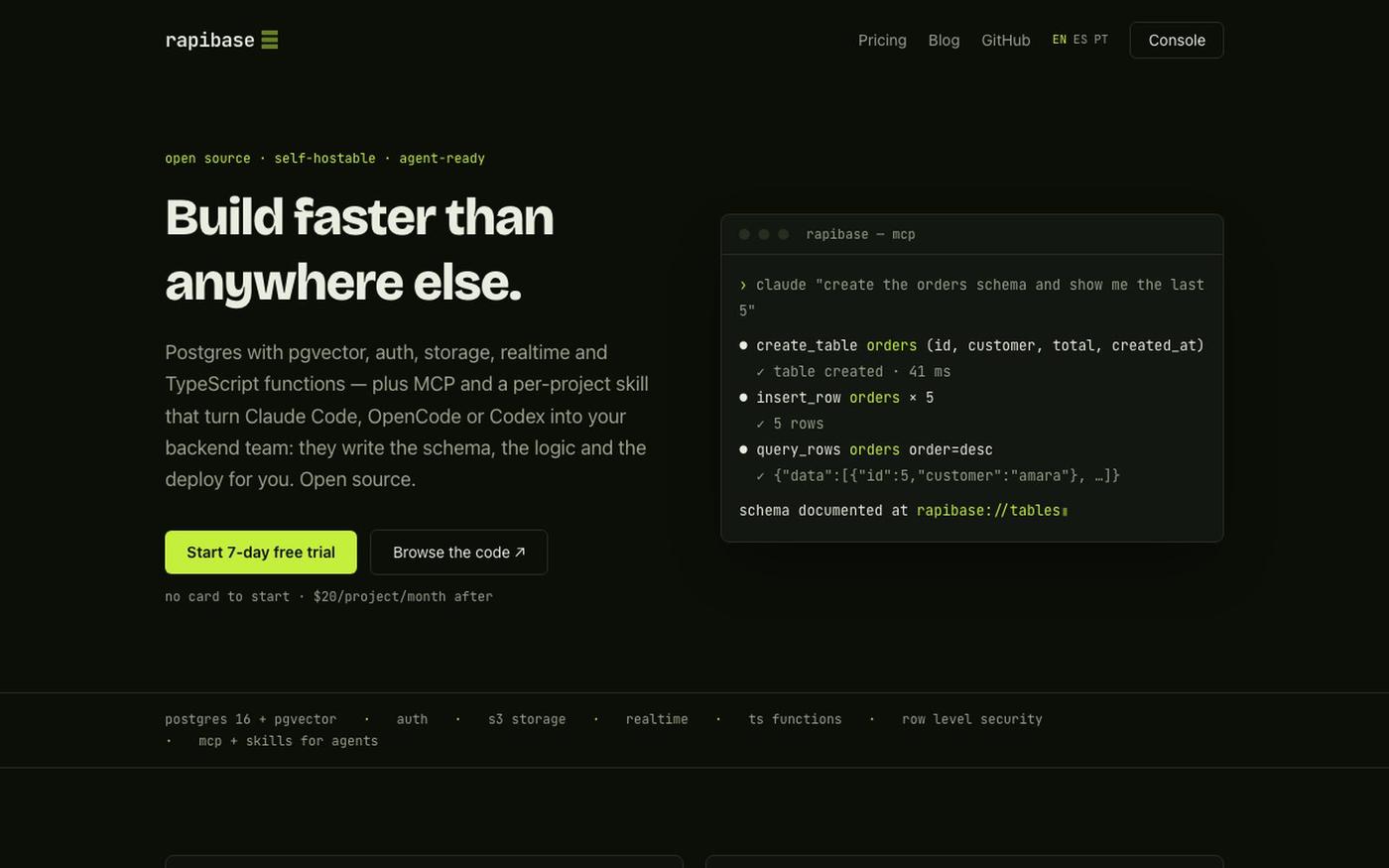
Task: Click the rapibase logo icon
Action: click(x=269, y=40)
